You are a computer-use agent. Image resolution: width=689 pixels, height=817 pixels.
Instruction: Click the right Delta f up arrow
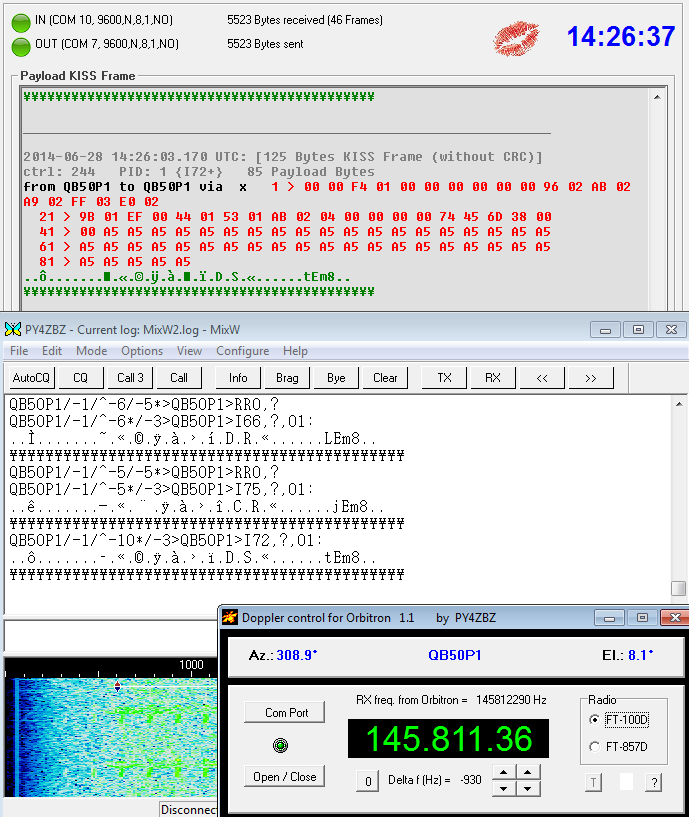(x=528, y=772)
